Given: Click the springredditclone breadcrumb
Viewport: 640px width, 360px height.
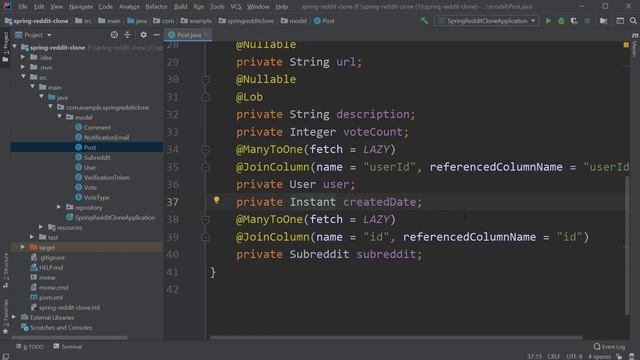Looking at the screenshot, I should [x=247, y=21].
